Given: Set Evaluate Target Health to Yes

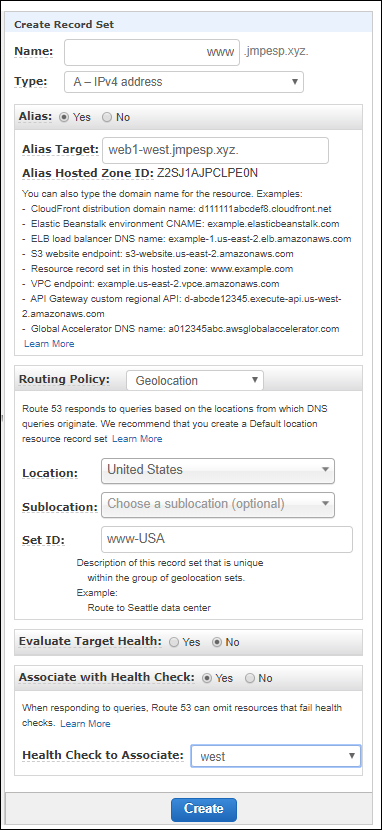Looking at the screenshot, I should 174,642.
